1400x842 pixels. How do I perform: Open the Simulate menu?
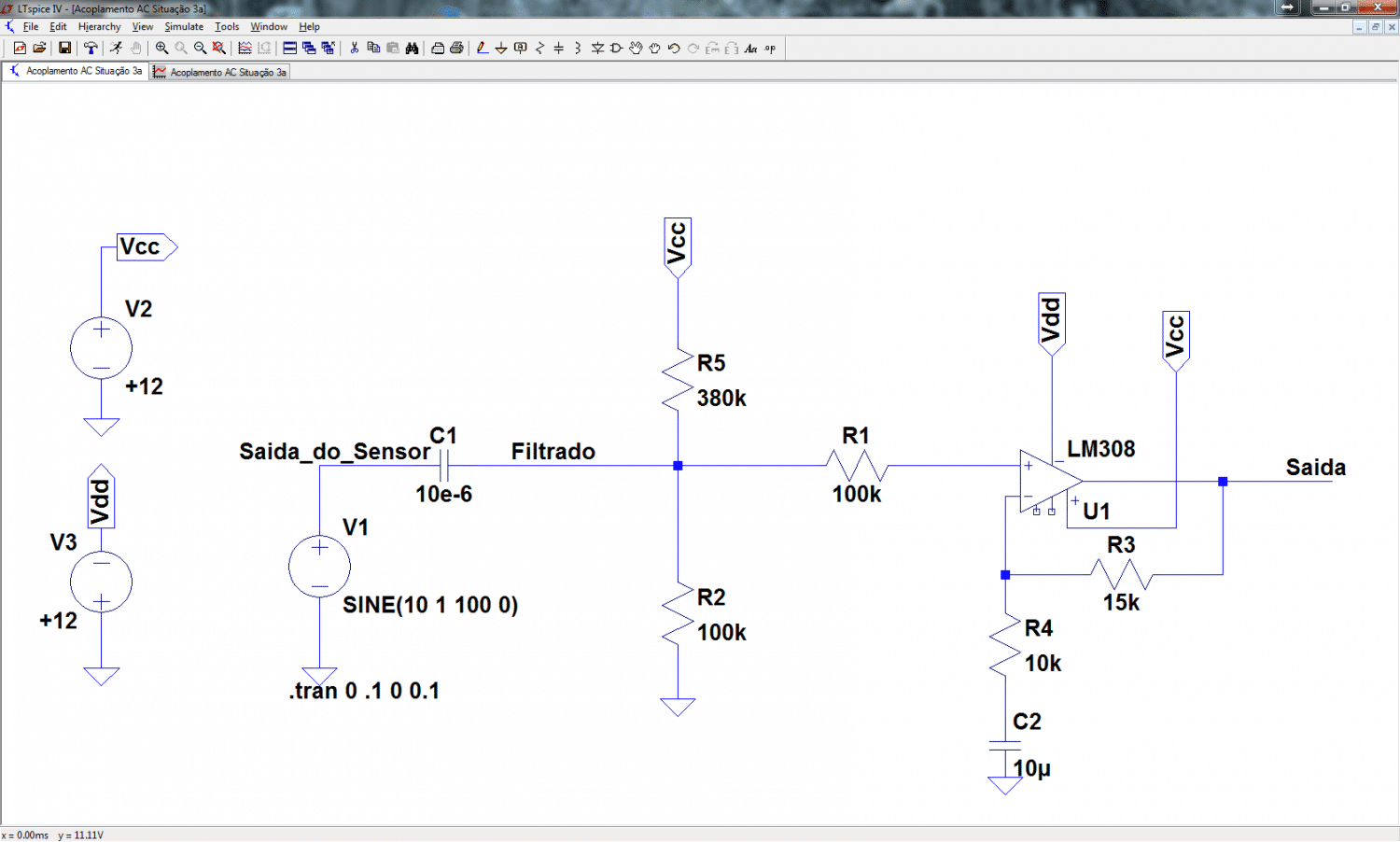pyautogui.click(x=184, y=27)
